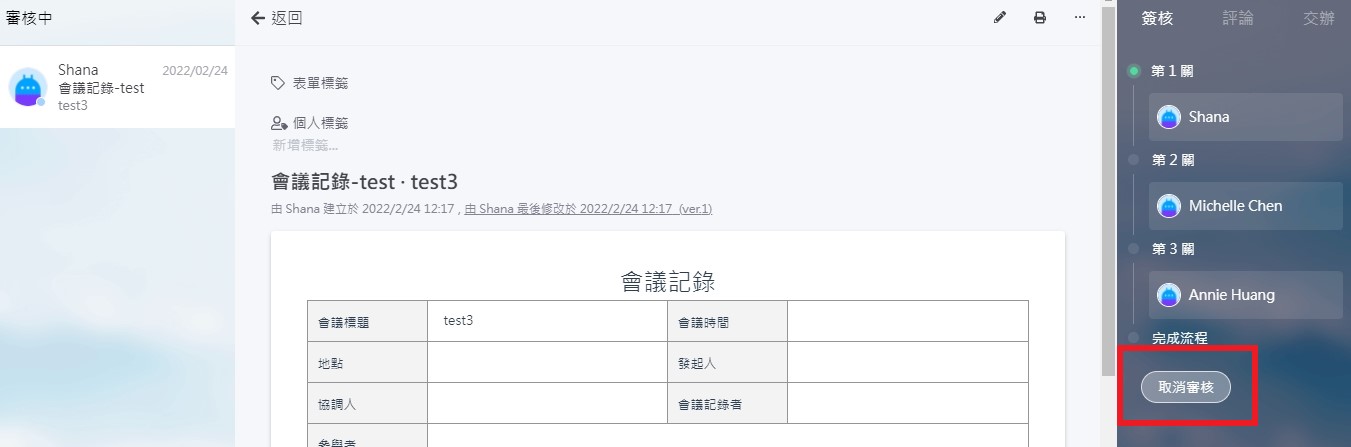Open the more options ellipsis menu
This screenshot has width=1351, height=447.
coord(1080,18)
